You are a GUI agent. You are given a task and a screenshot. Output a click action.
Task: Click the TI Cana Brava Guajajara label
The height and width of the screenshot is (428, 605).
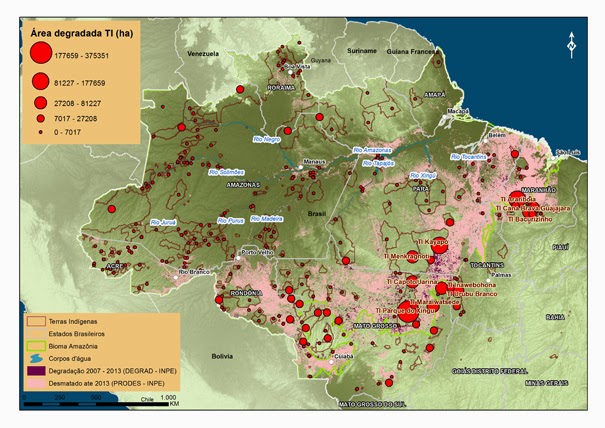pyautogui.click(x=533, y=208)
